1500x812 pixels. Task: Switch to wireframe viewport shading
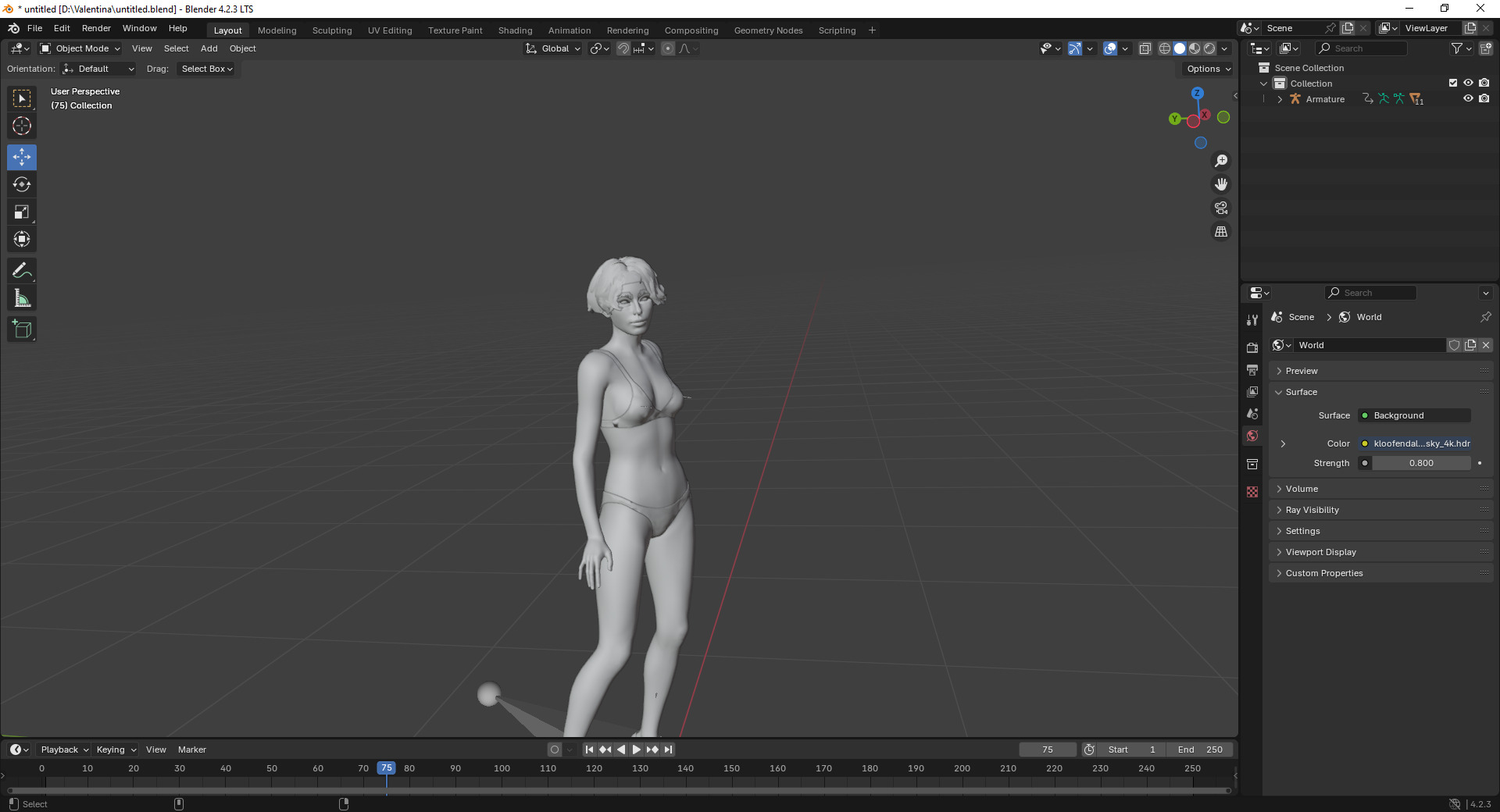click(1165, 48)
